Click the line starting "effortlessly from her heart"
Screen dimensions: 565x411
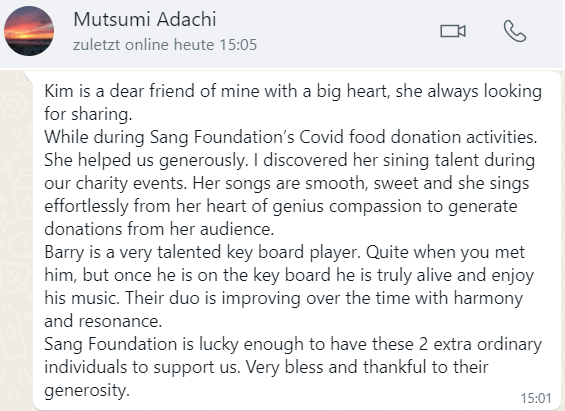coord(281,206)
